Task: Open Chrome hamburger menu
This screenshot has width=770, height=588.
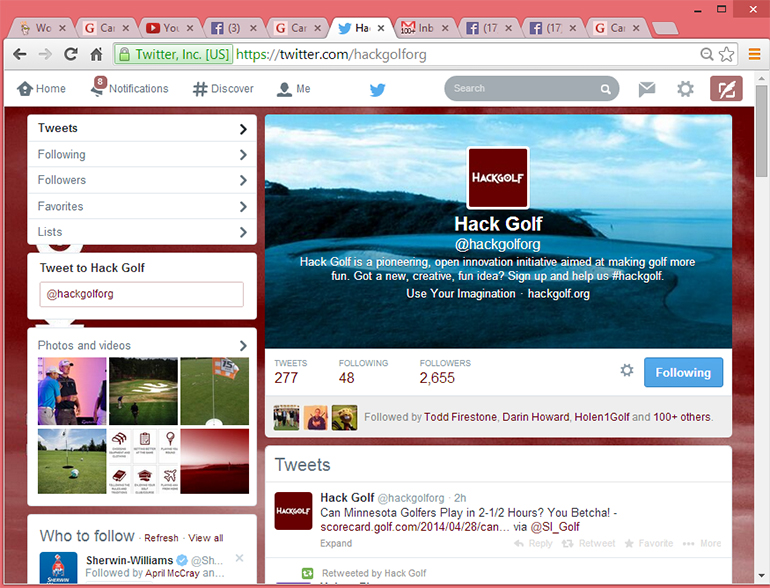Action: pos(754,54)
